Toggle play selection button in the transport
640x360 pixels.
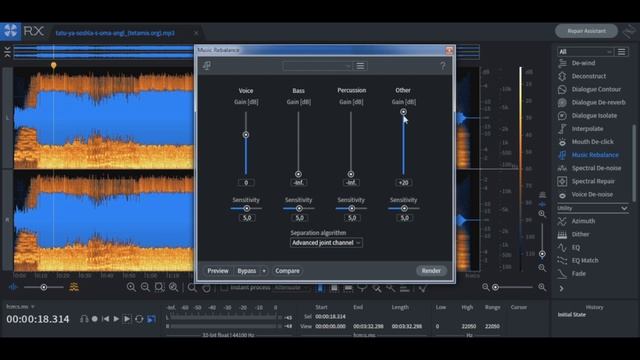pos(127,319)
